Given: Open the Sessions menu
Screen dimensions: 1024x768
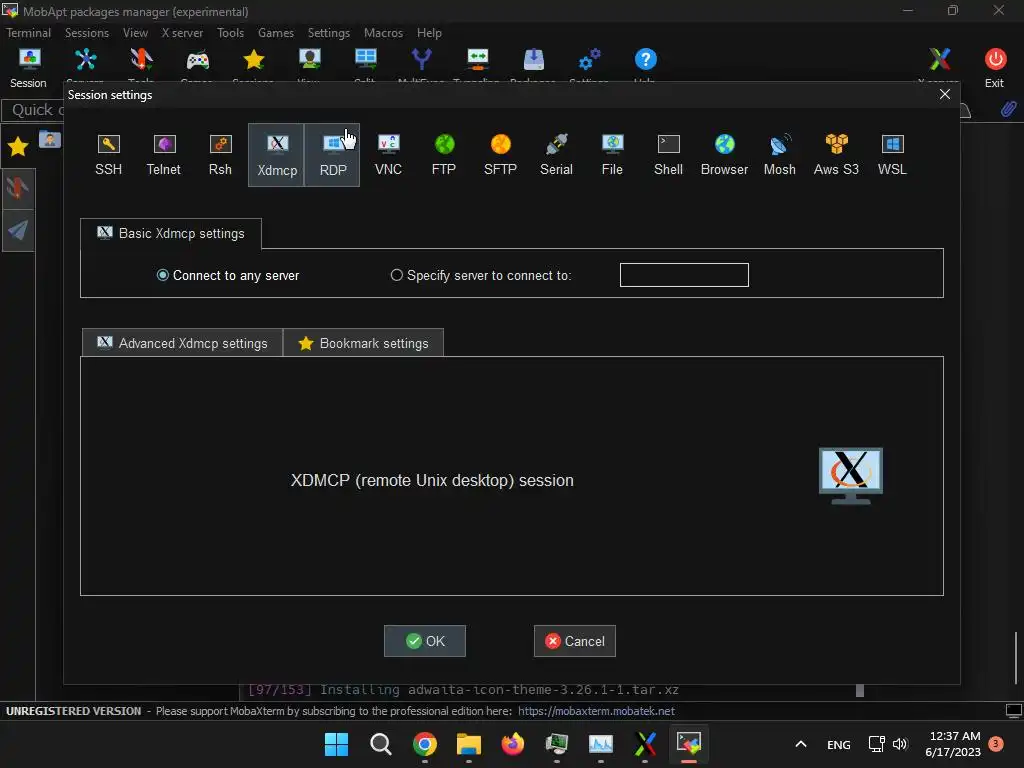Looking at the screenshot, I should coord(87,33).
